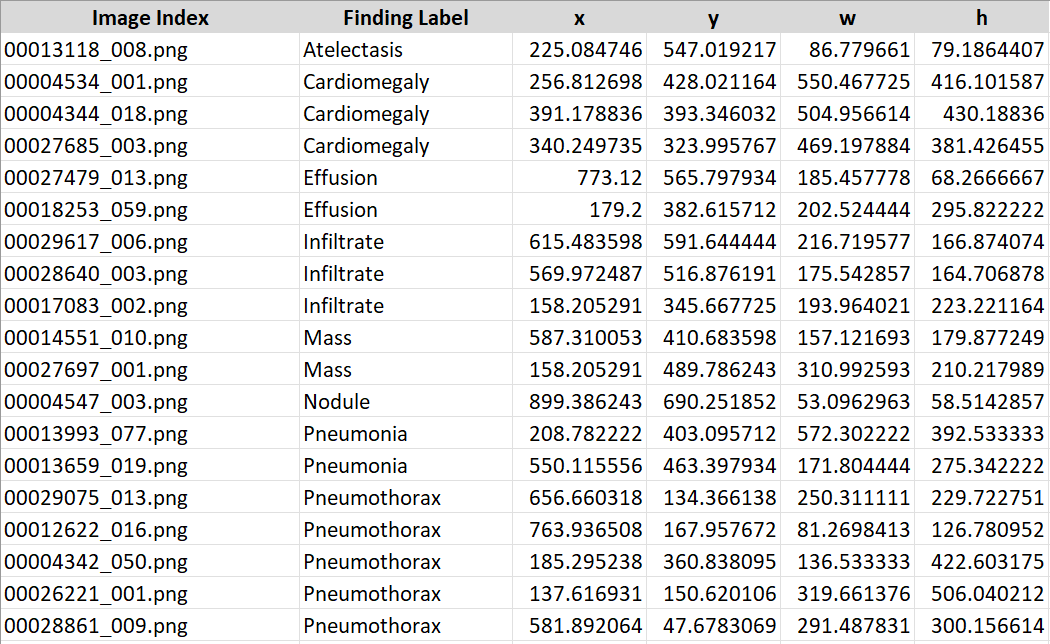Select cell 00028861_009.png
Image resolution: width=1050 pixels, height=644 pixels.
[150, 626]
